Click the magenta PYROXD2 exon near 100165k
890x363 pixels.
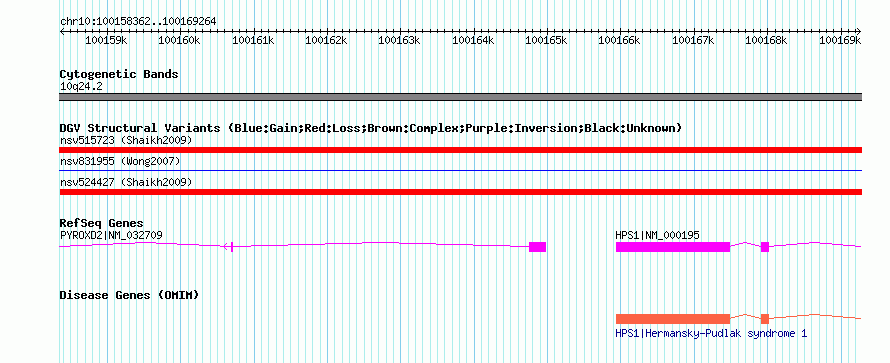coord(537,247)
